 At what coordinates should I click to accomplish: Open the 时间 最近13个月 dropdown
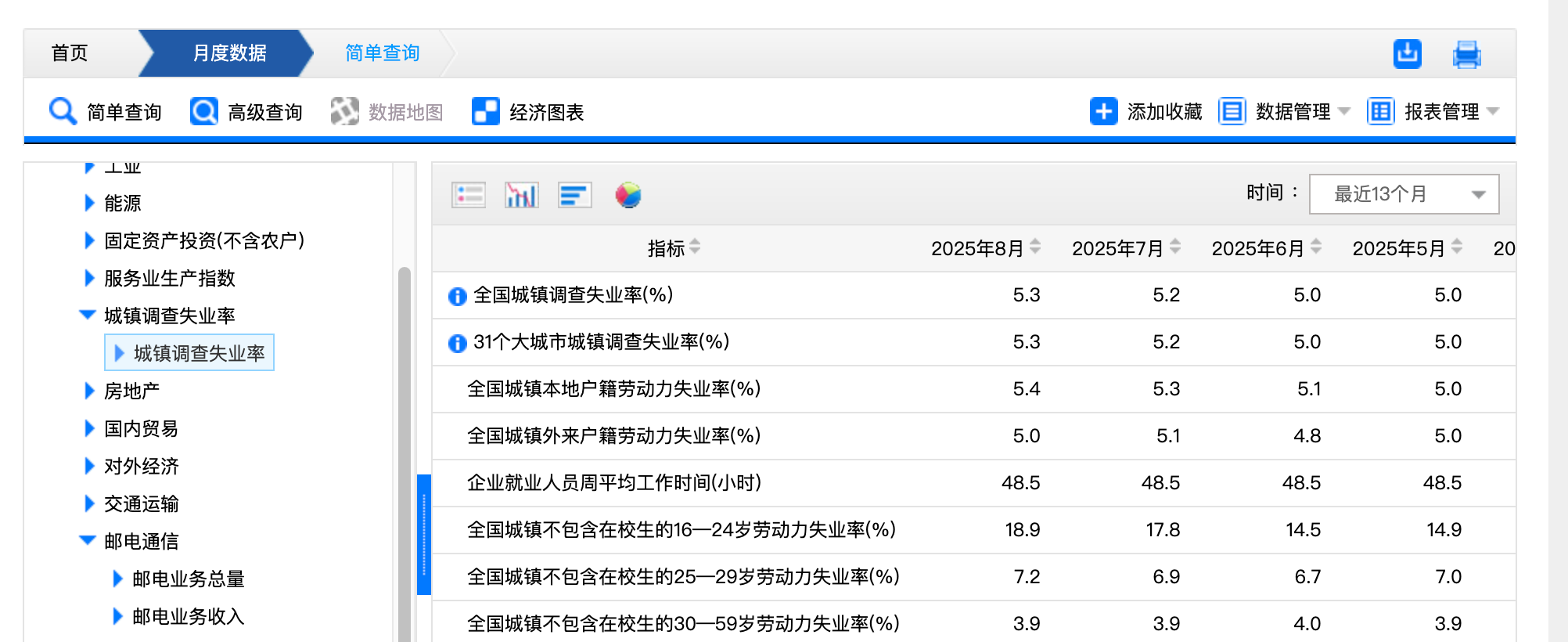click(1404, 194)
